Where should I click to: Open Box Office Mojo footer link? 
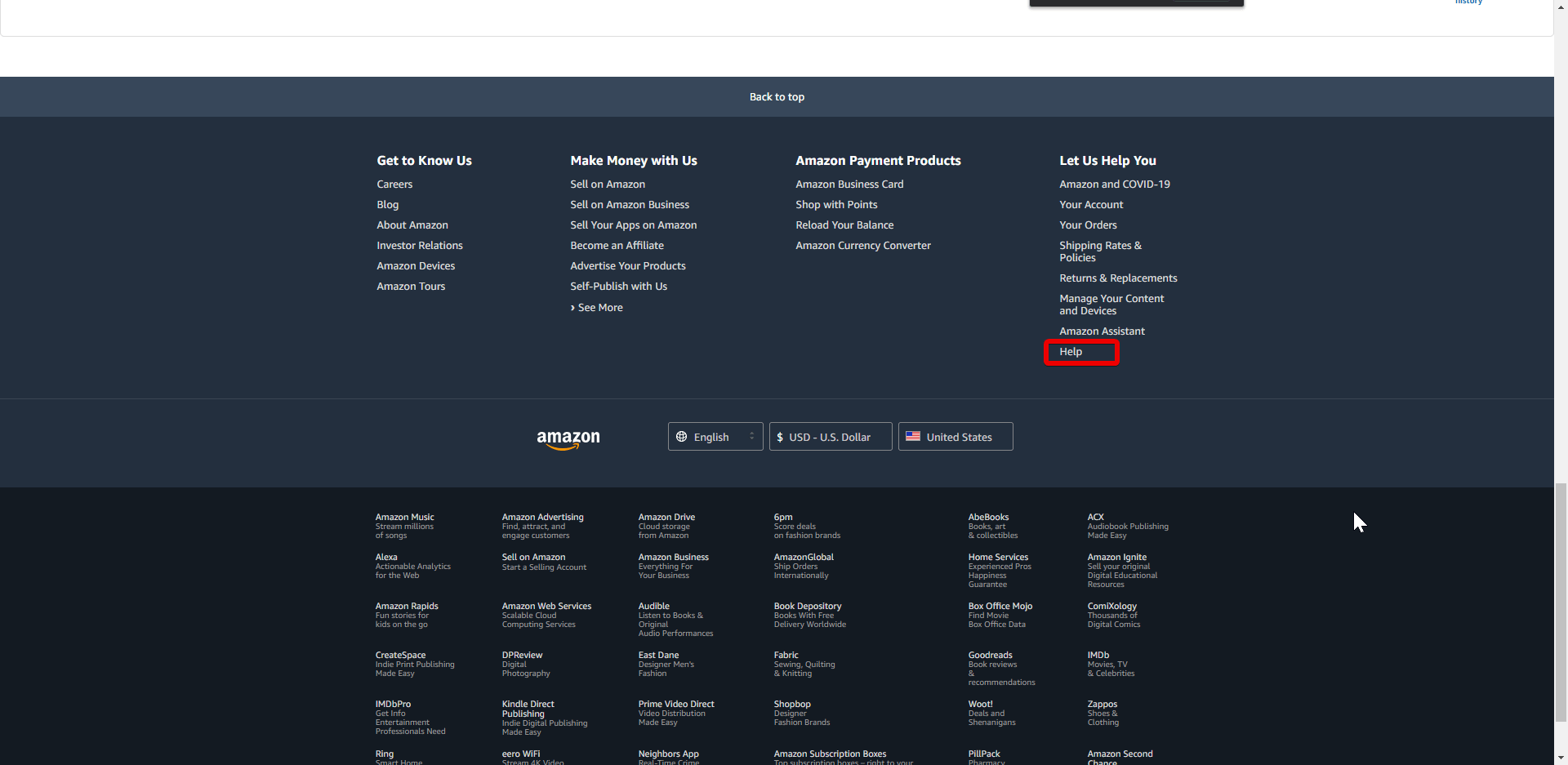pos(1000,615)
